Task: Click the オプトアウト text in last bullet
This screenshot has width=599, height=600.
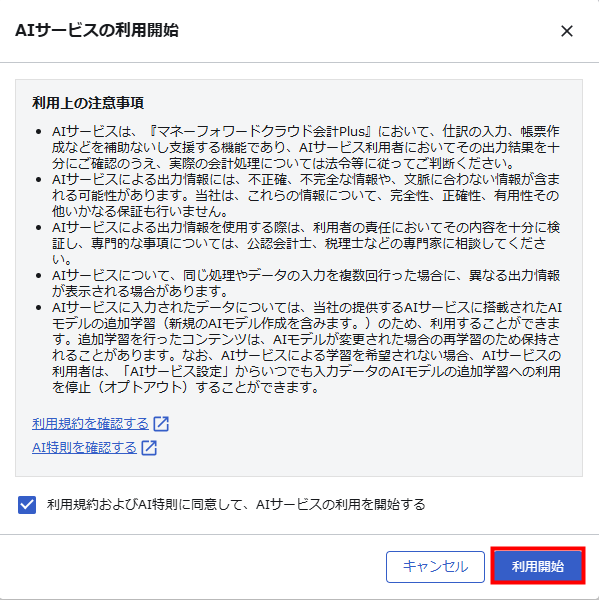Action: pos(146,387)
